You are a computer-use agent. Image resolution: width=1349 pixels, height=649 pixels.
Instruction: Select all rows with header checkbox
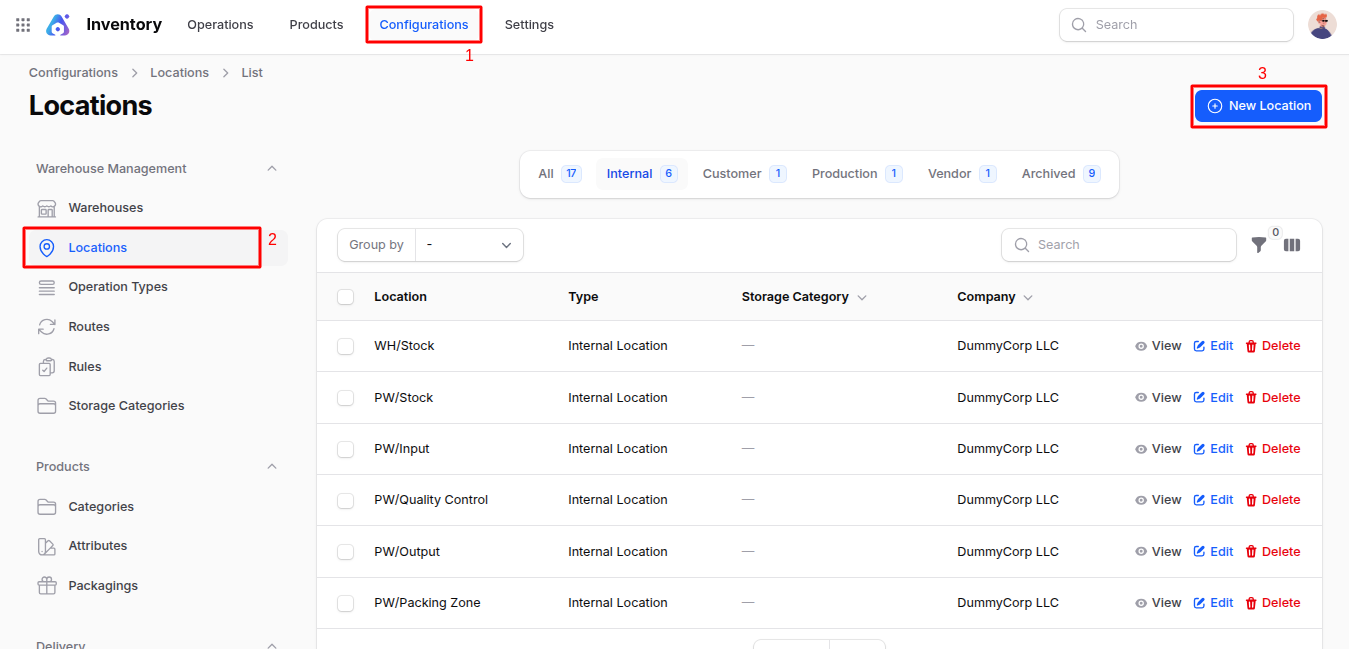[346, 297]
